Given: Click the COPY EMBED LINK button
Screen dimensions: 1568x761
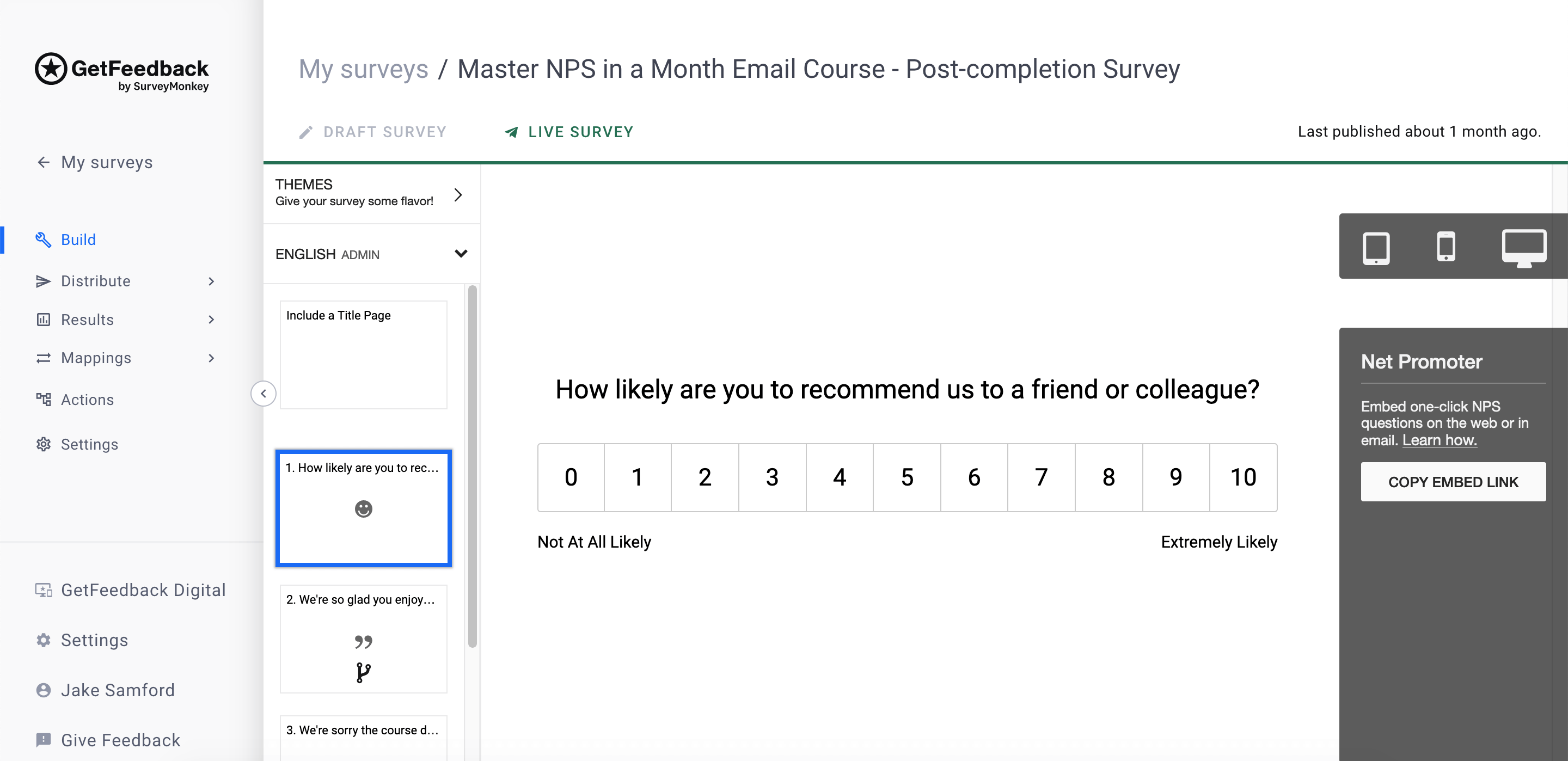Looking at the screenshot, I should point(1454,482).
